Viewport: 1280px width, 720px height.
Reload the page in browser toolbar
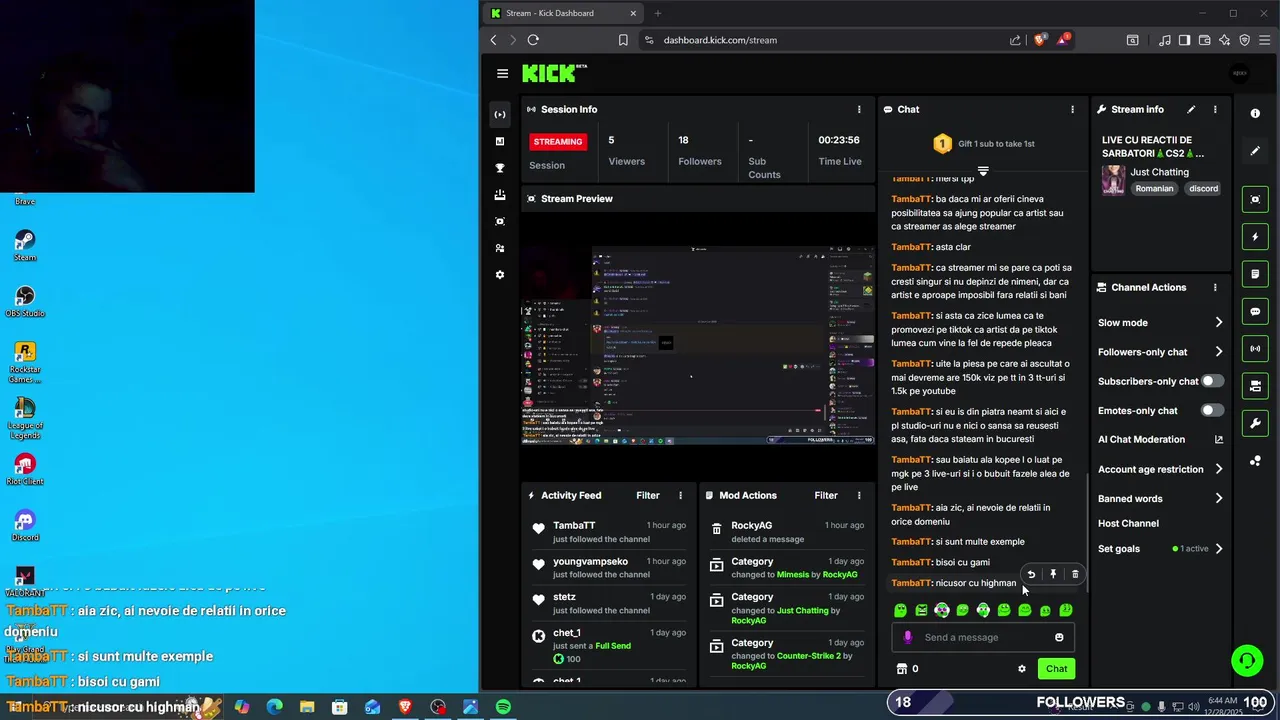pos(533,40)
